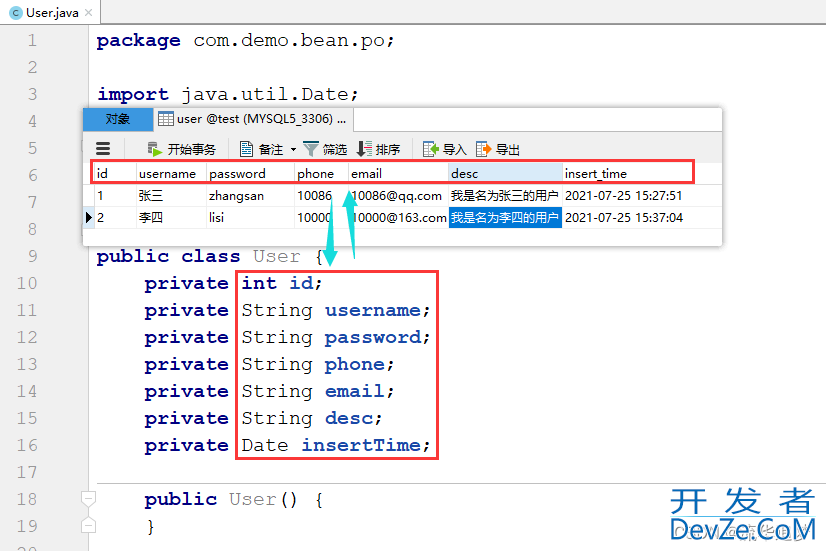Screen dimensions: 826x551
Task: Click the cell containing 0000@163.com
Action: pos(400,218)
